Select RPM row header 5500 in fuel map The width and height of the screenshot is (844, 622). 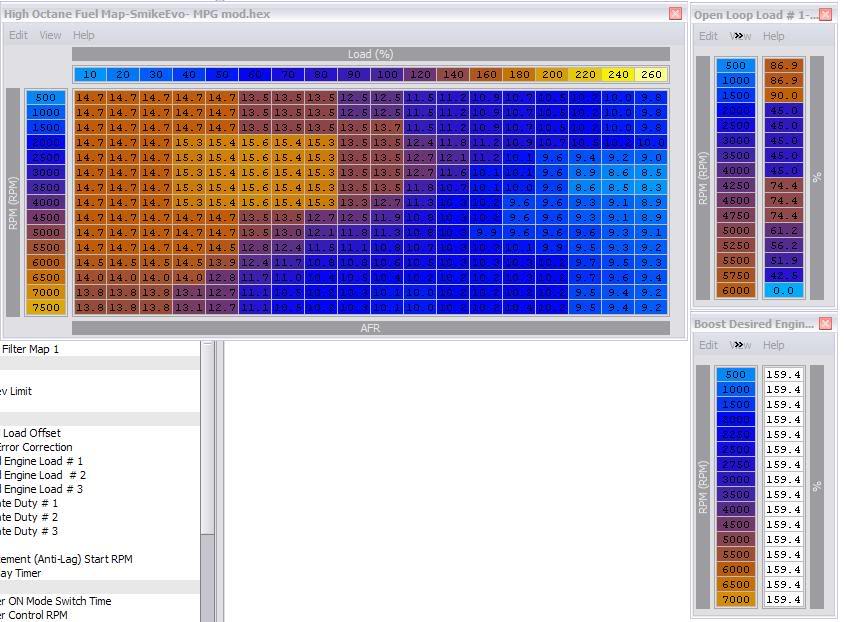pyautogui.click(x=46, y=248)
